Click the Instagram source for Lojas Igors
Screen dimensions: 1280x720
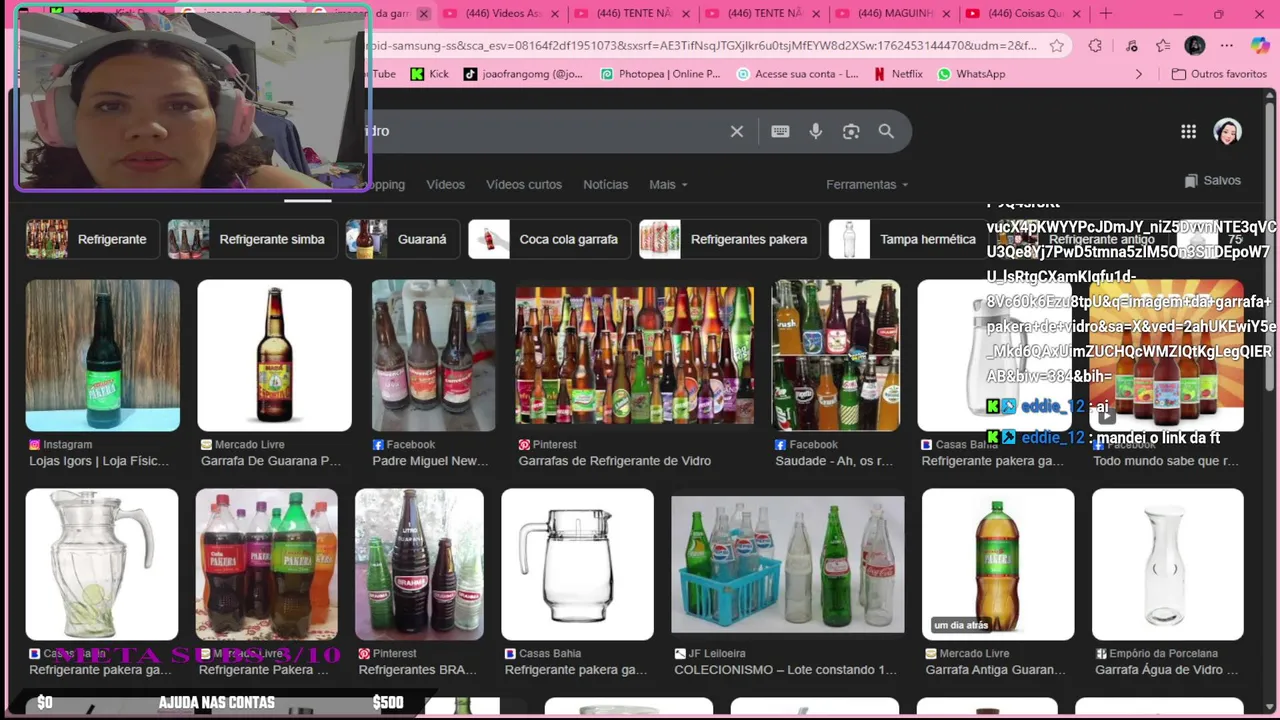tap(60, 445)
